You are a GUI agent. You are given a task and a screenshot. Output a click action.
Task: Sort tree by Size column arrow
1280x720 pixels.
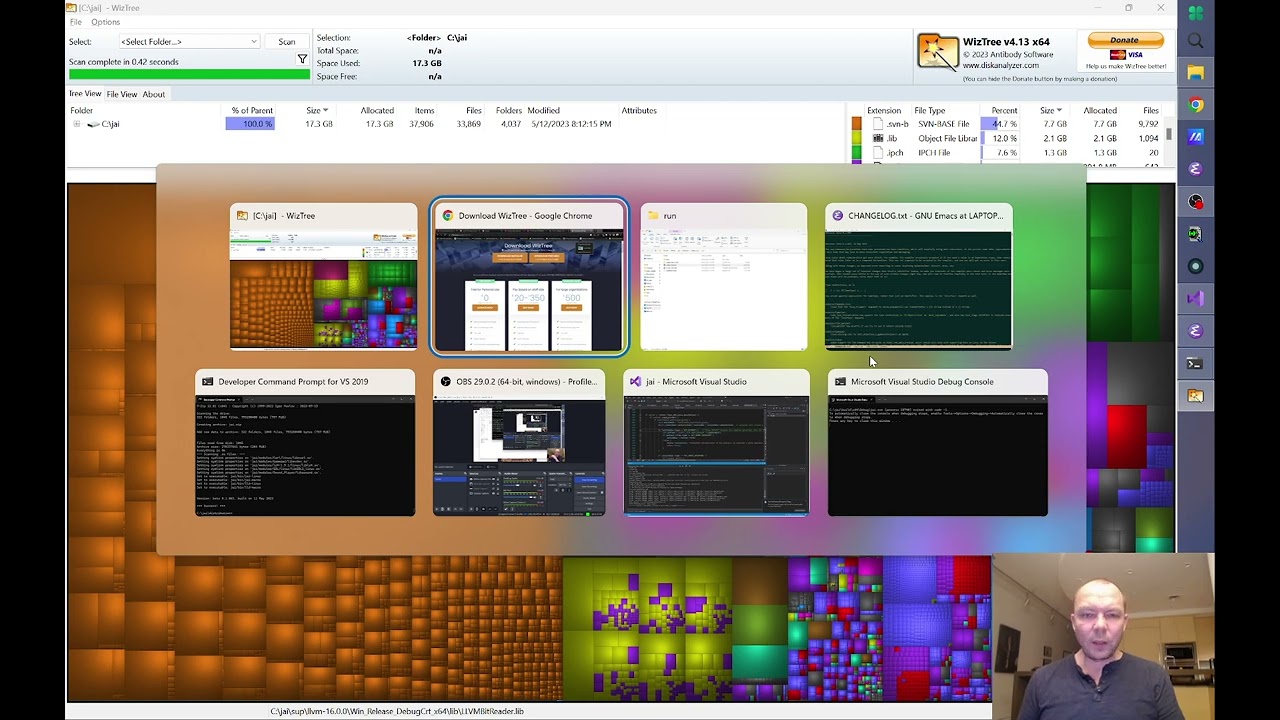pos(325,110)
